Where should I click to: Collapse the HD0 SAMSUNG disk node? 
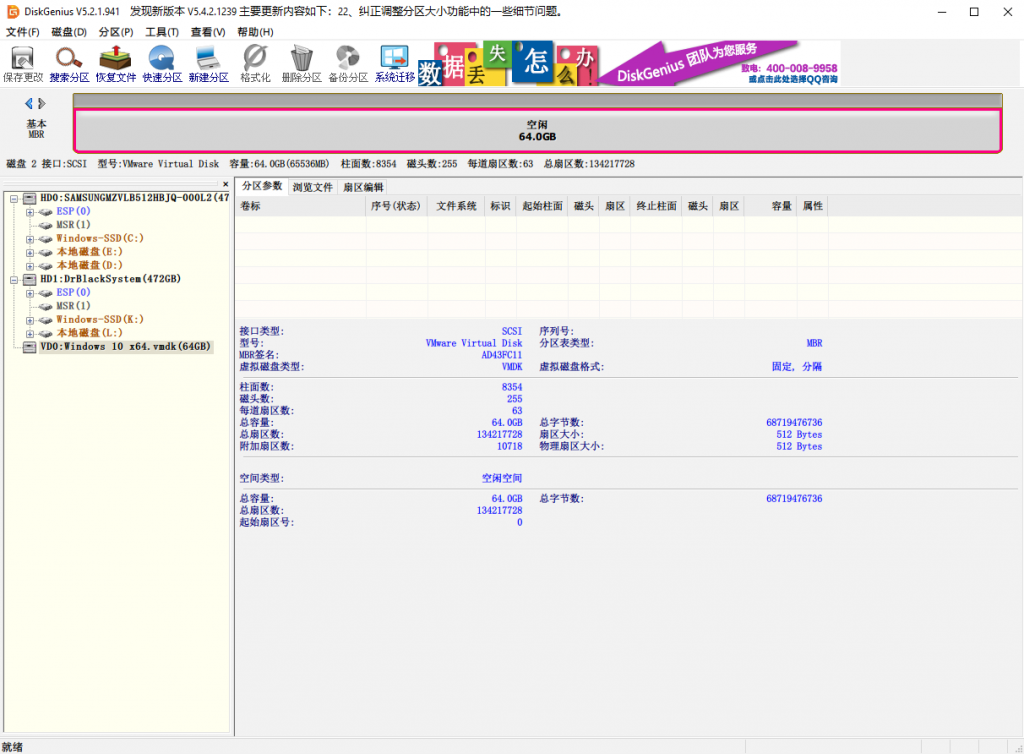[x=14, y=198]
